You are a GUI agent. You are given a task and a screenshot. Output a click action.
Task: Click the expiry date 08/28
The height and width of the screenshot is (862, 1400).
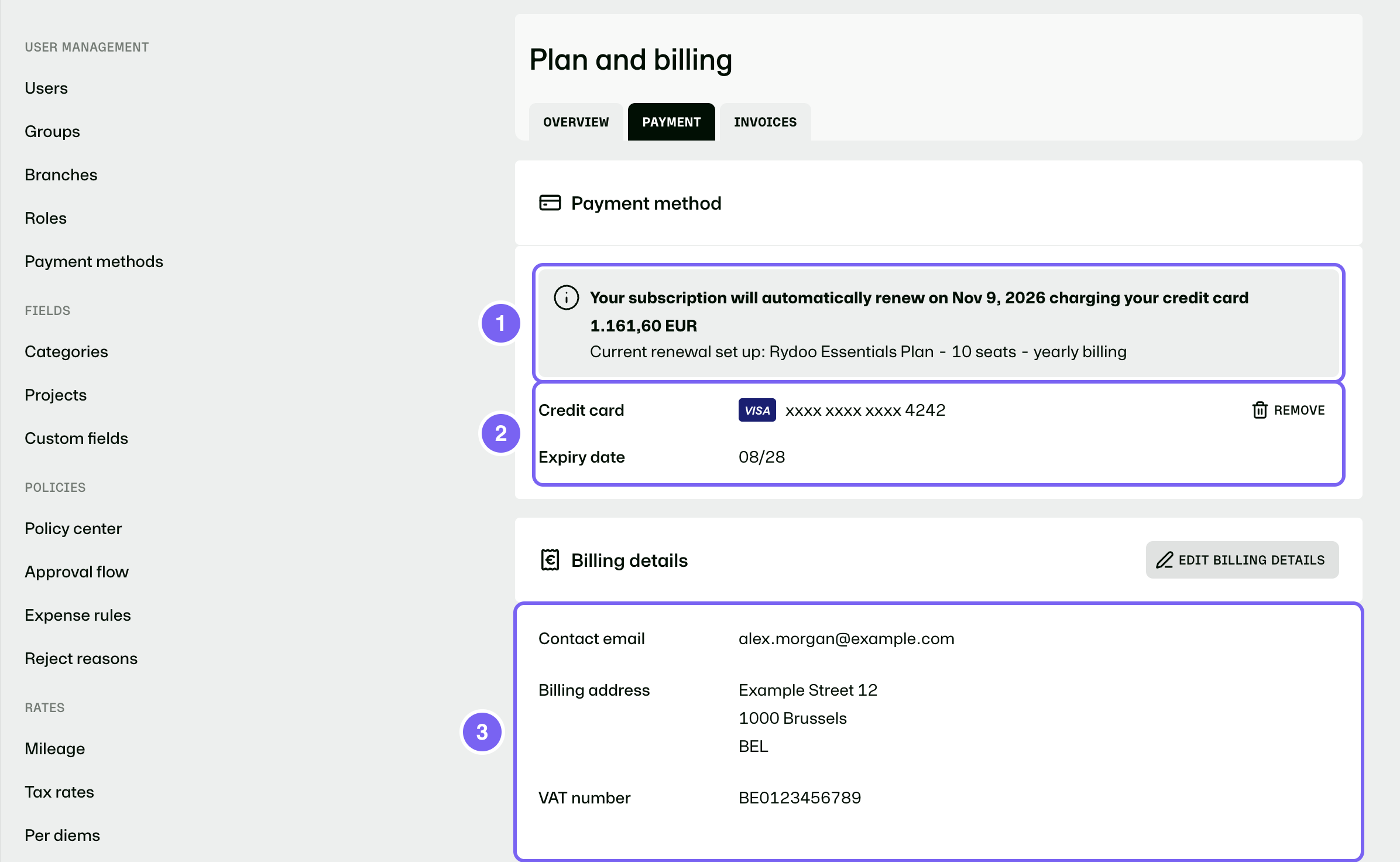(761, 457)
